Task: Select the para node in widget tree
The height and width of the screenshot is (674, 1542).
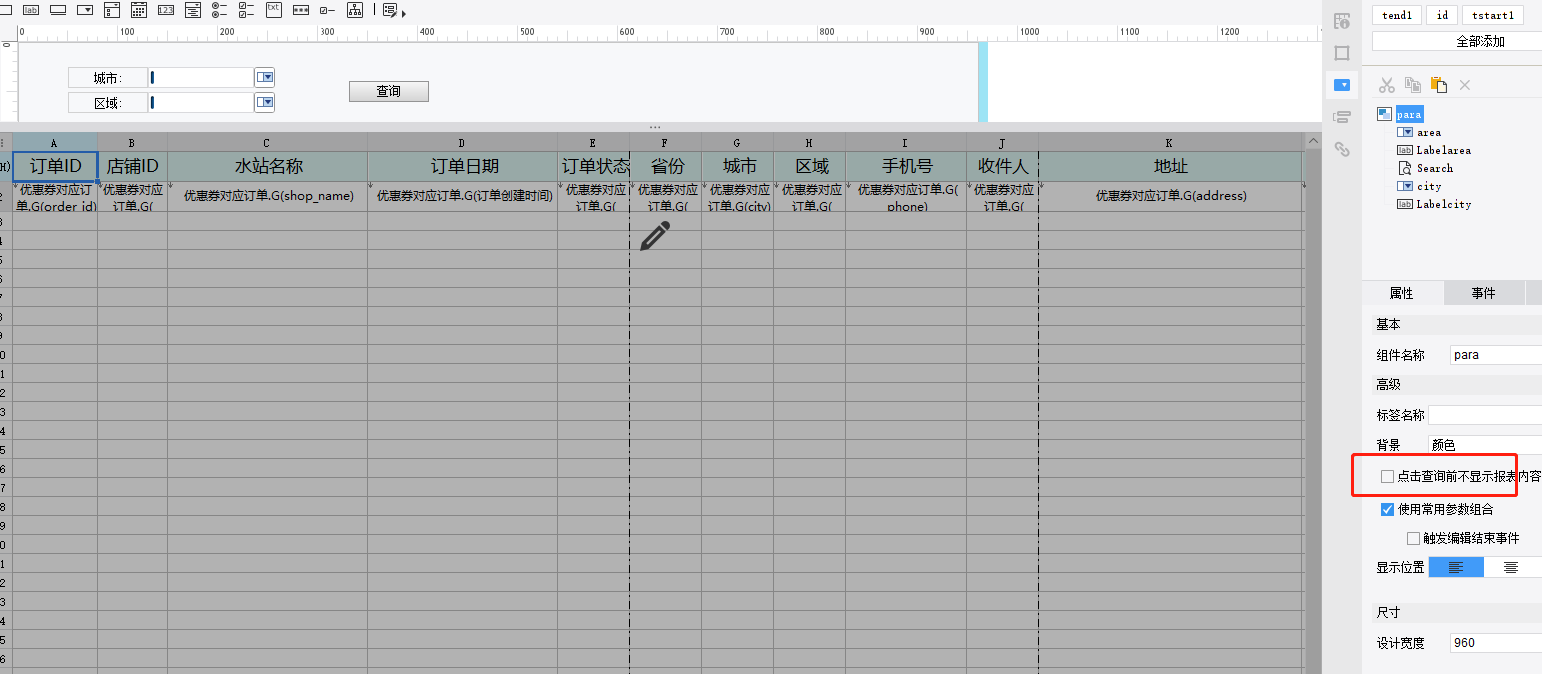Action: 1409,114
